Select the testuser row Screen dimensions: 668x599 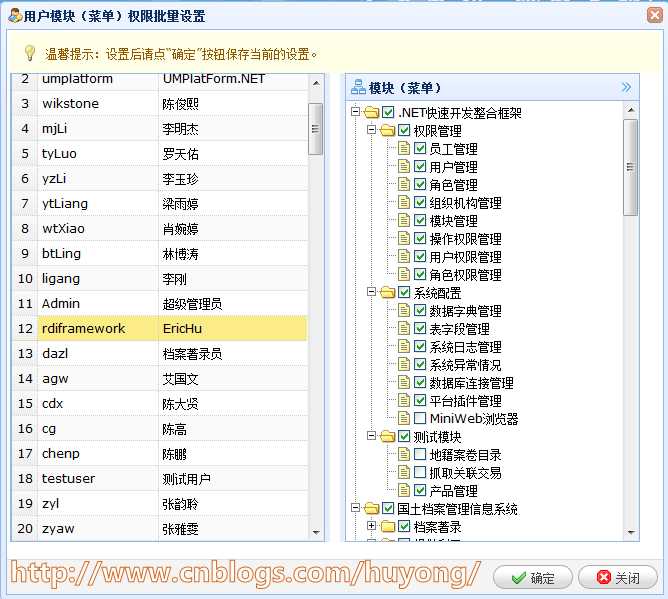pos(160,478)
